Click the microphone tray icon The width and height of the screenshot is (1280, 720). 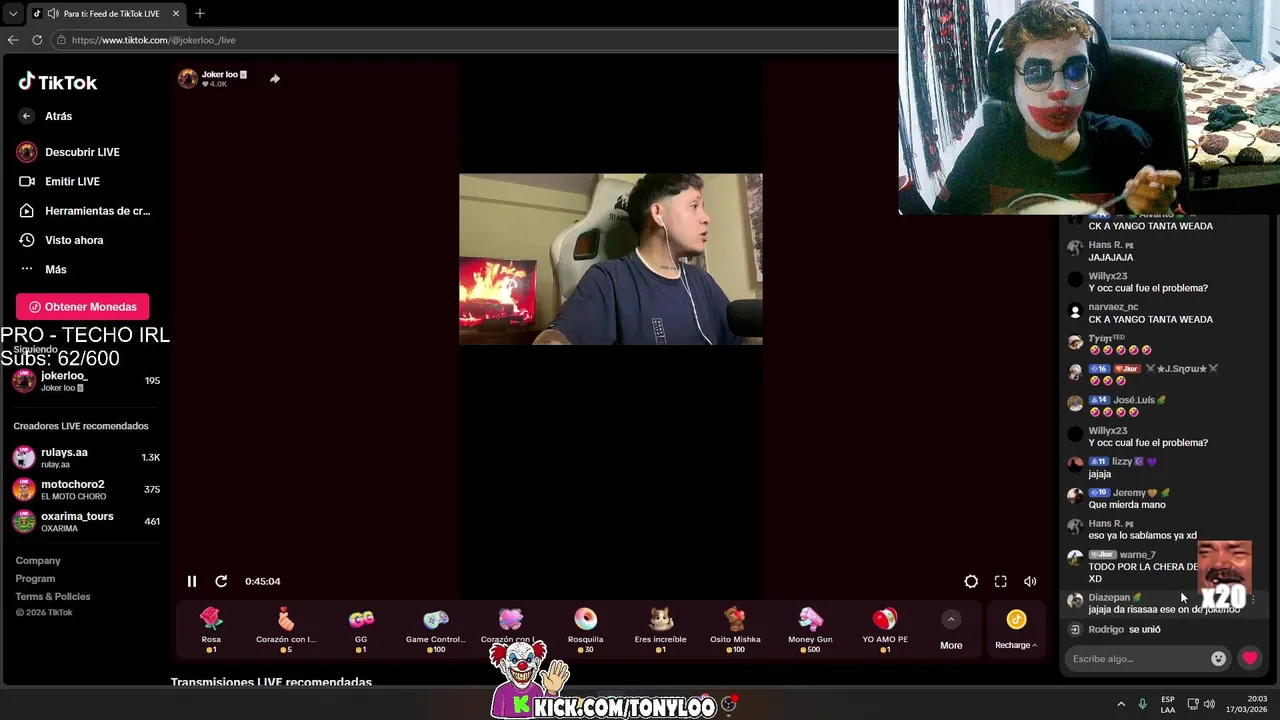click(x=1142, y=704)
